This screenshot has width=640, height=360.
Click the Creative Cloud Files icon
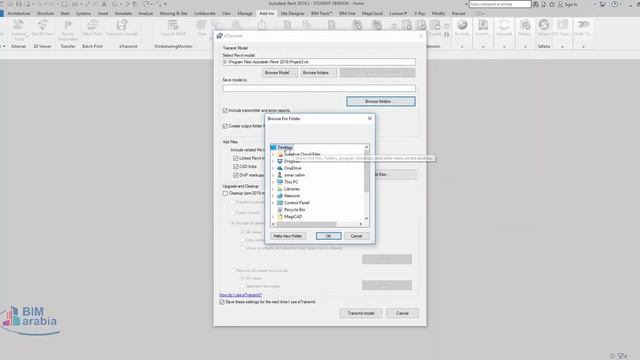(280, 154)
